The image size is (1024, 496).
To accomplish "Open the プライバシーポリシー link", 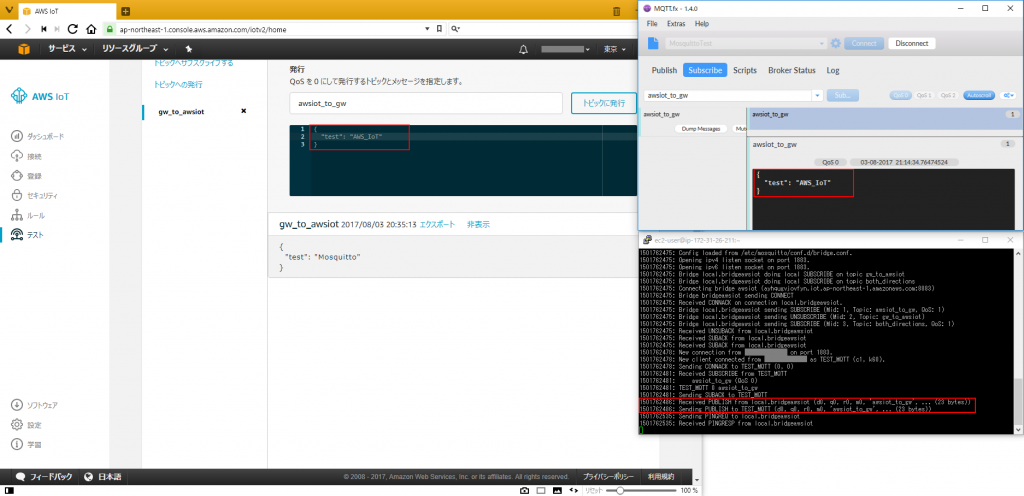I will 608,476.
